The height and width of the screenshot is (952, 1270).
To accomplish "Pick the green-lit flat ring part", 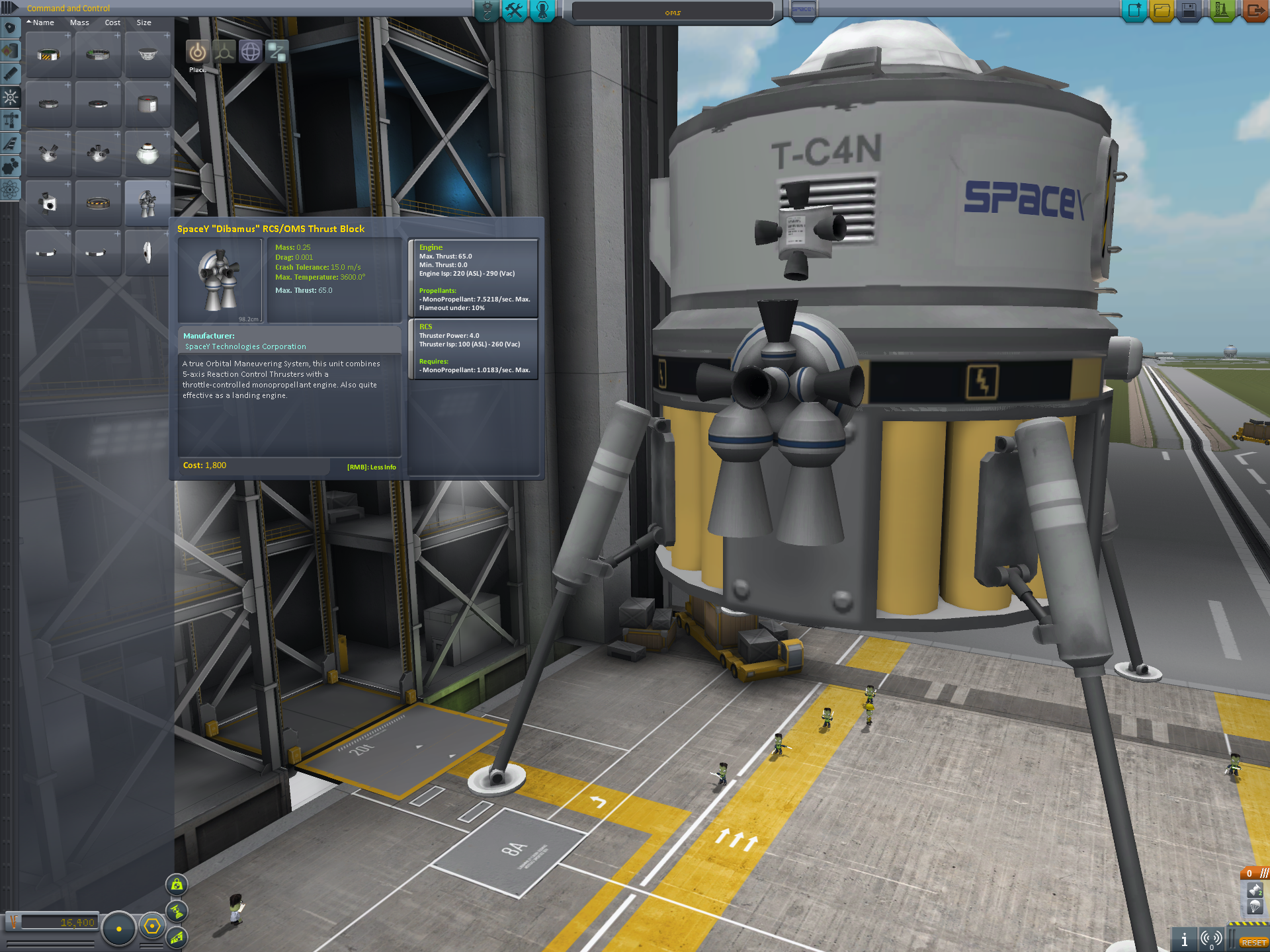I will pyautogui.click(x=98, y=55).
